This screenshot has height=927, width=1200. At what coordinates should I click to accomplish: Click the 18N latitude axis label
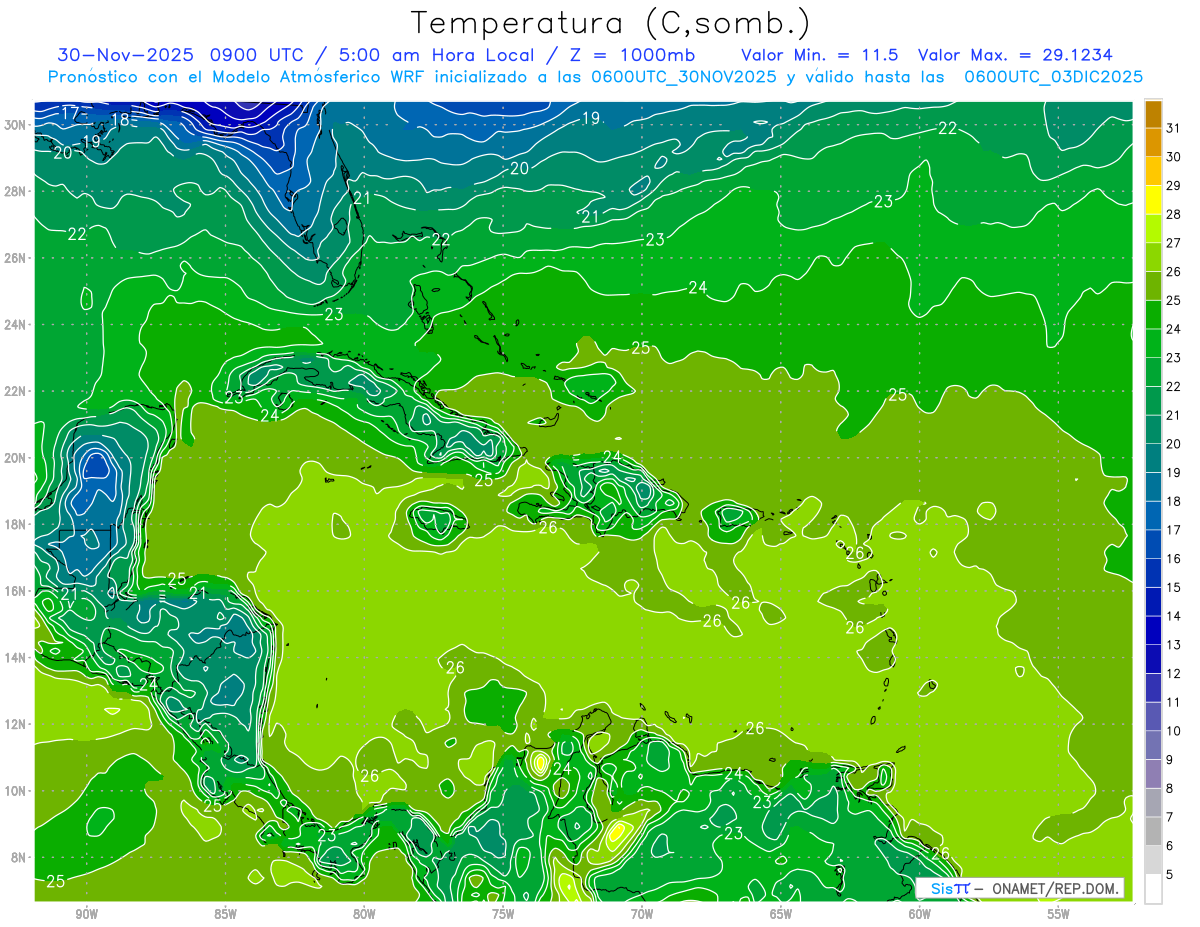(x=15, y=524)
